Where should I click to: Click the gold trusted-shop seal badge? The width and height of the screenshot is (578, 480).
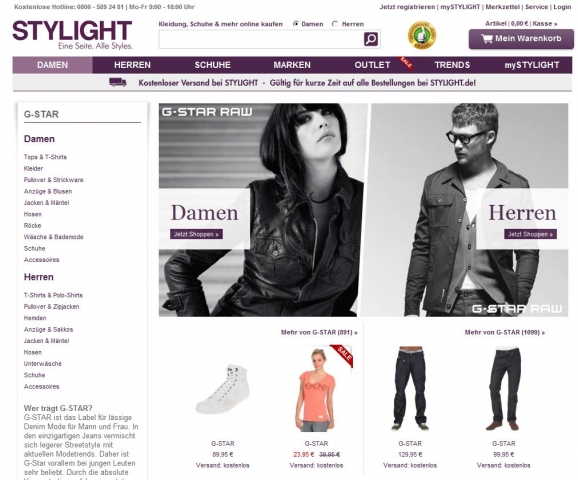422,35
